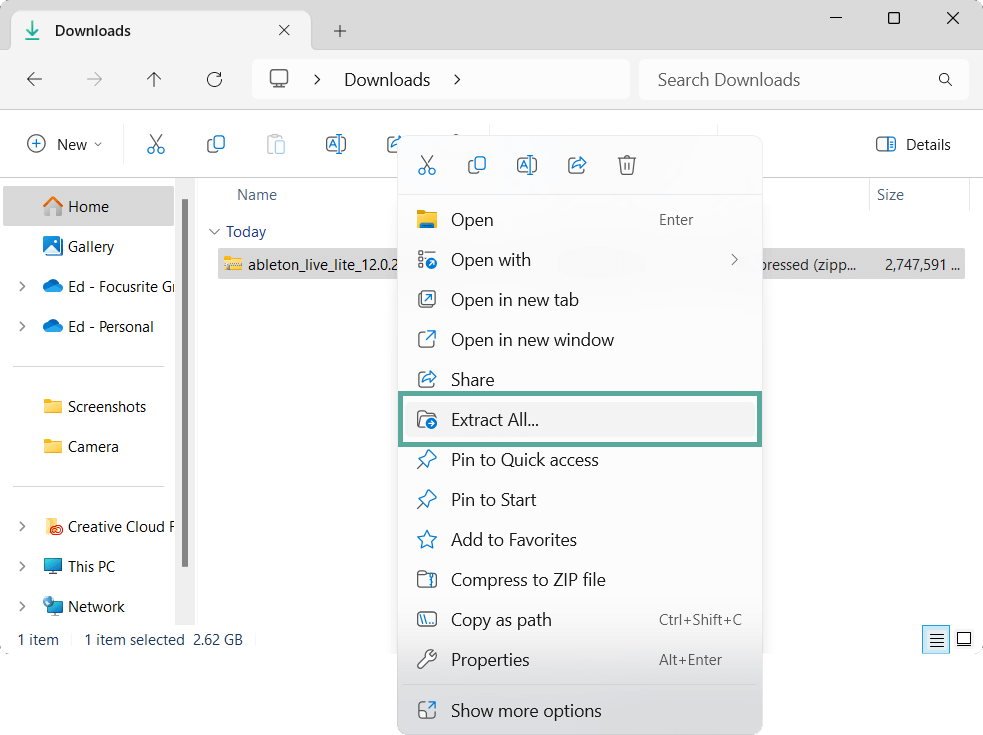Click the navigation pane scrollbar
The height and width of the screenshot is (735, 983).
tap(185, 383)
